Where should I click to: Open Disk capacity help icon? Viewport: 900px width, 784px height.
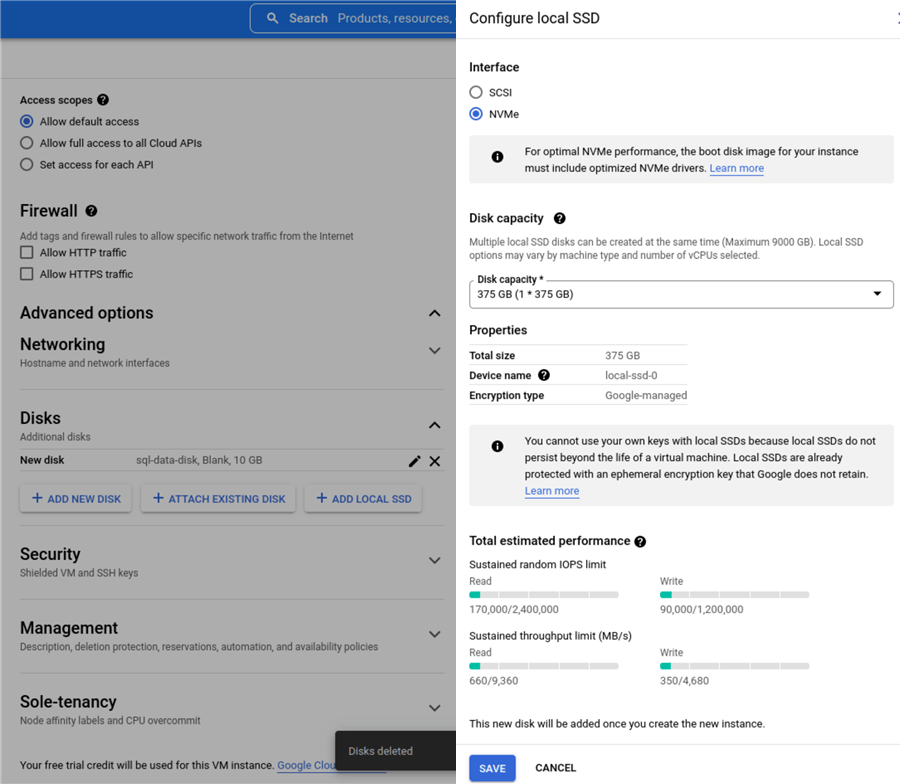click(560, 218)
